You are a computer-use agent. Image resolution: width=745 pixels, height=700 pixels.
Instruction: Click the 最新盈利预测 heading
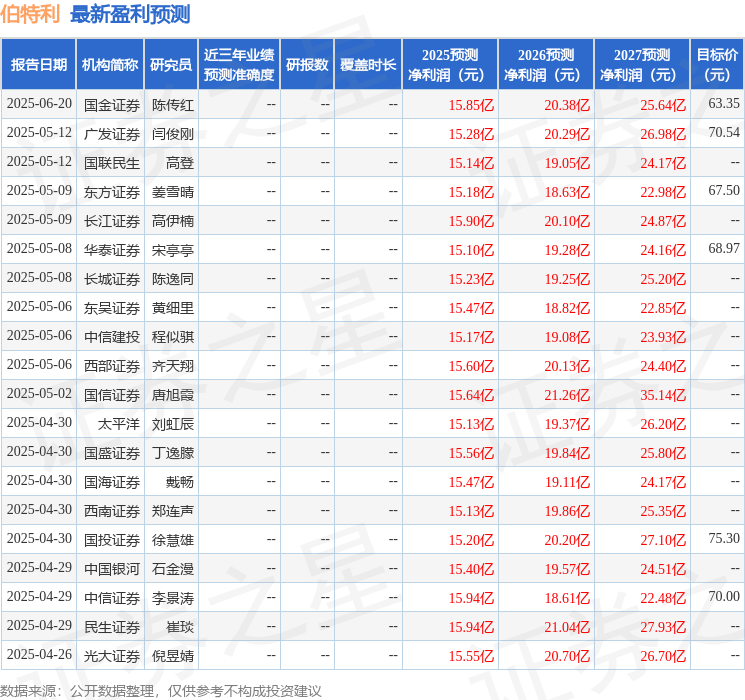(130, 14)
